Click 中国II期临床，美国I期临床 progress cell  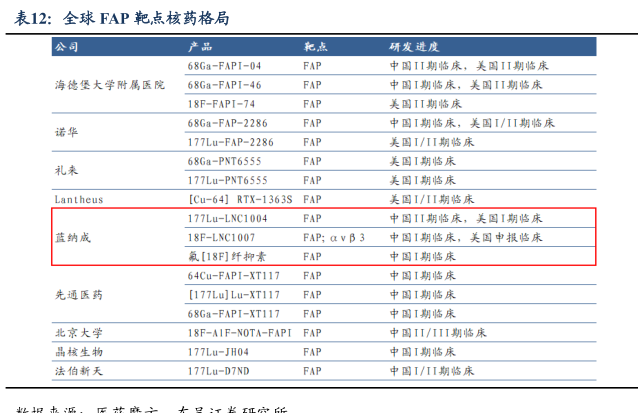466,219
